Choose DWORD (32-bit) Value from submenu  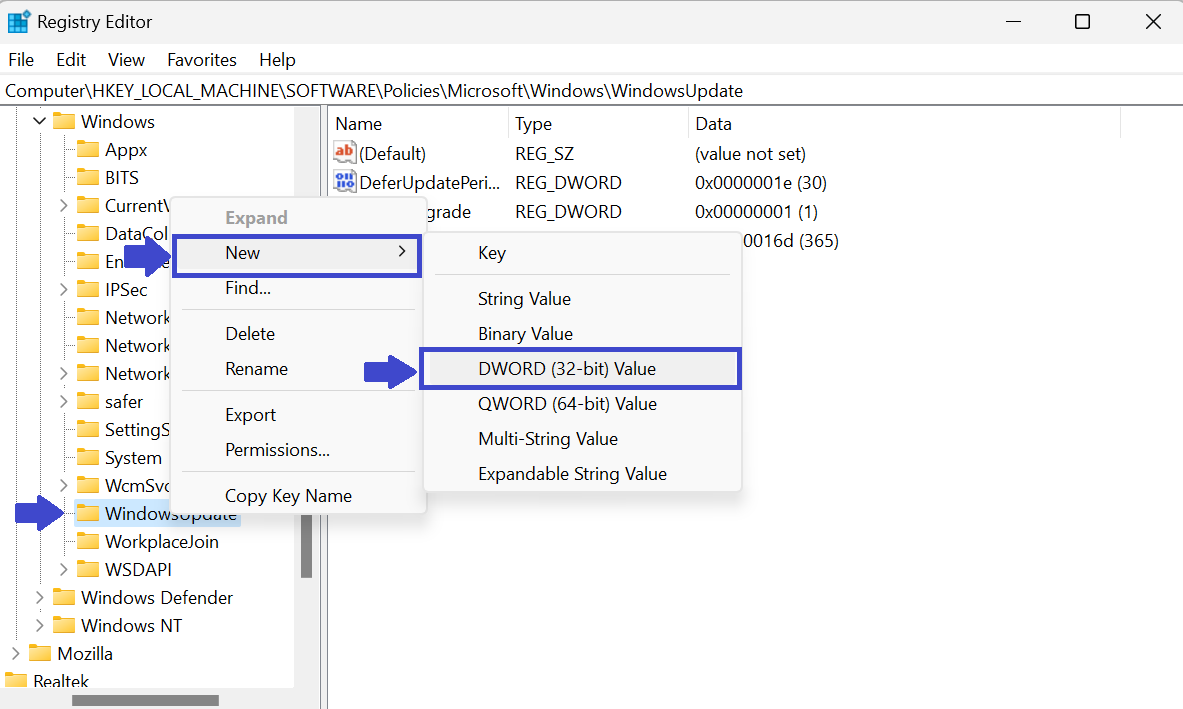[x=567, y=369]
